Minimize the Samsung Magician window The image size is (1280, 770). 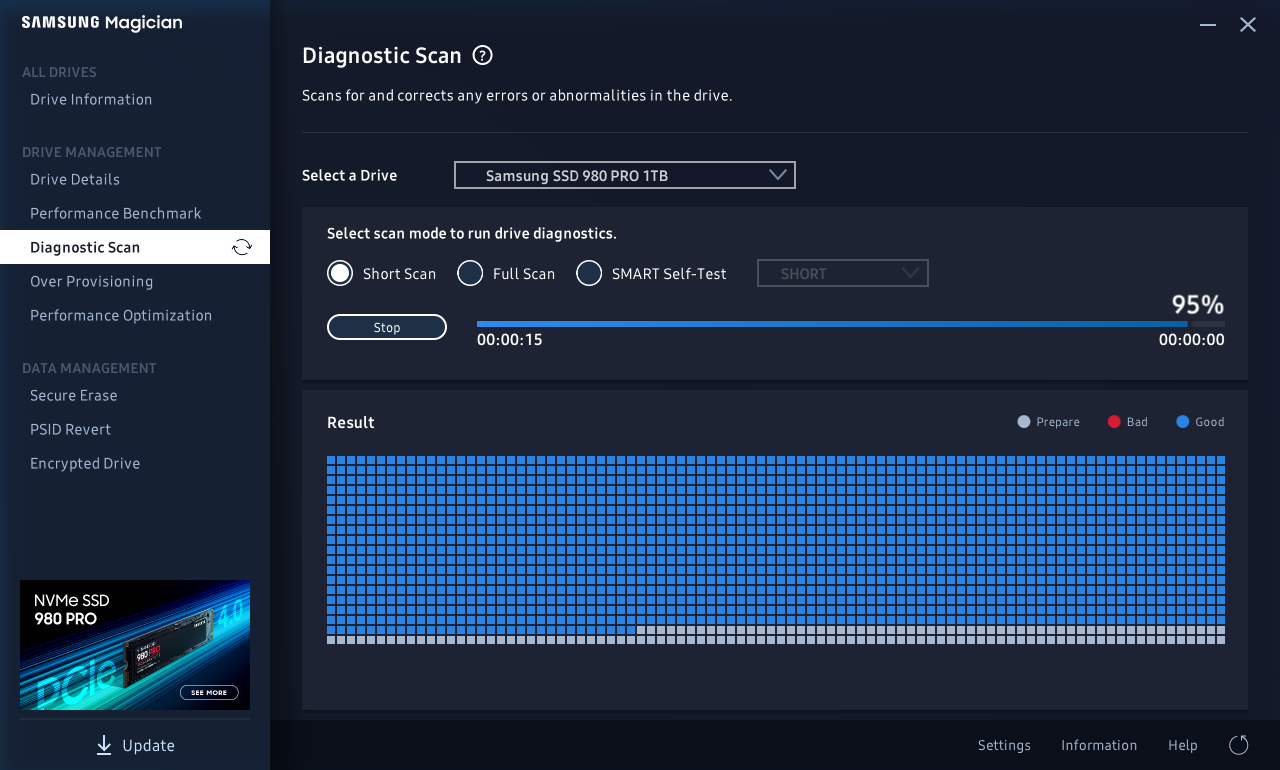coord(1208,24)
